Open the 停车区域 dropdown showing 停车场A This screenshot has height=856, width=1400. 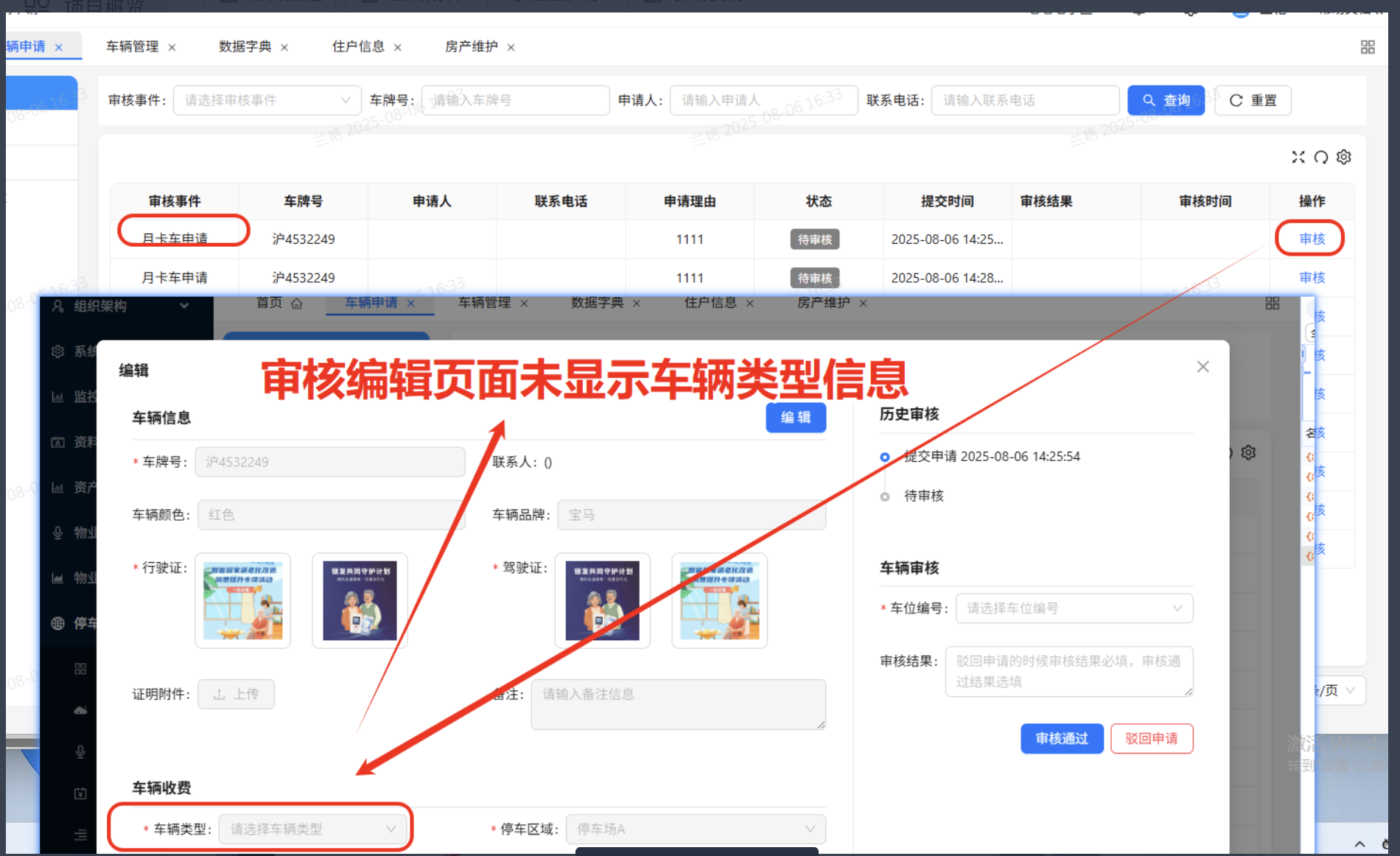[x=695, y=829]
